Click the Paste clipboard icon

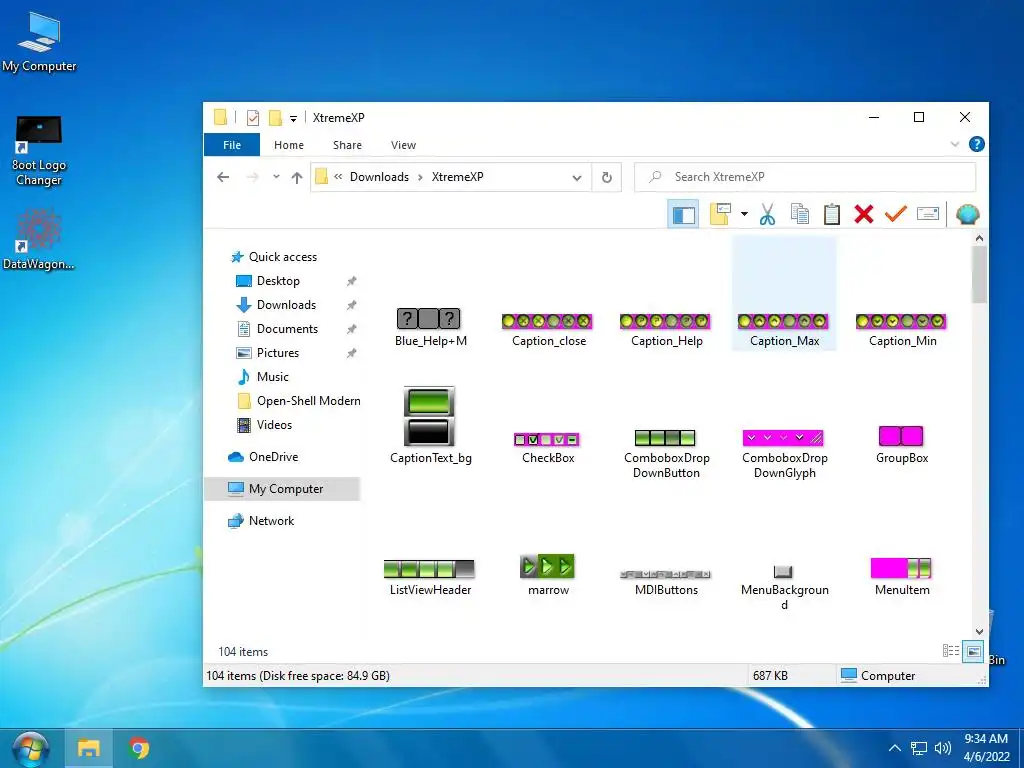tap(831, 214)
